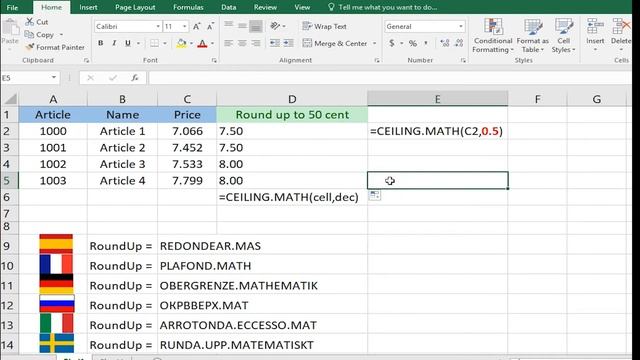This screenshot has height=360, width=640.
Task: Click Merge & Center button
Action: [335, 43]
